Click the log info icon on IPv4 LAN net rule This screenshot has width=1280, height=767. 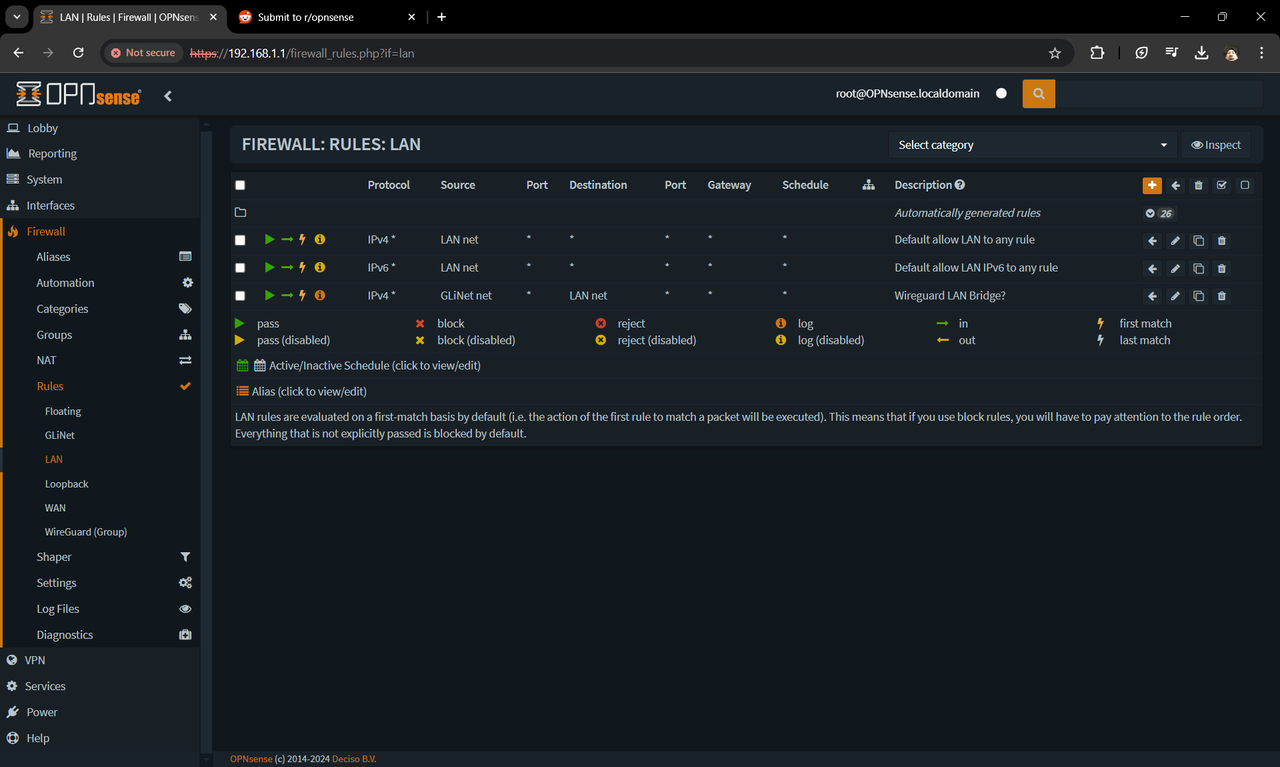pos(320,240)
